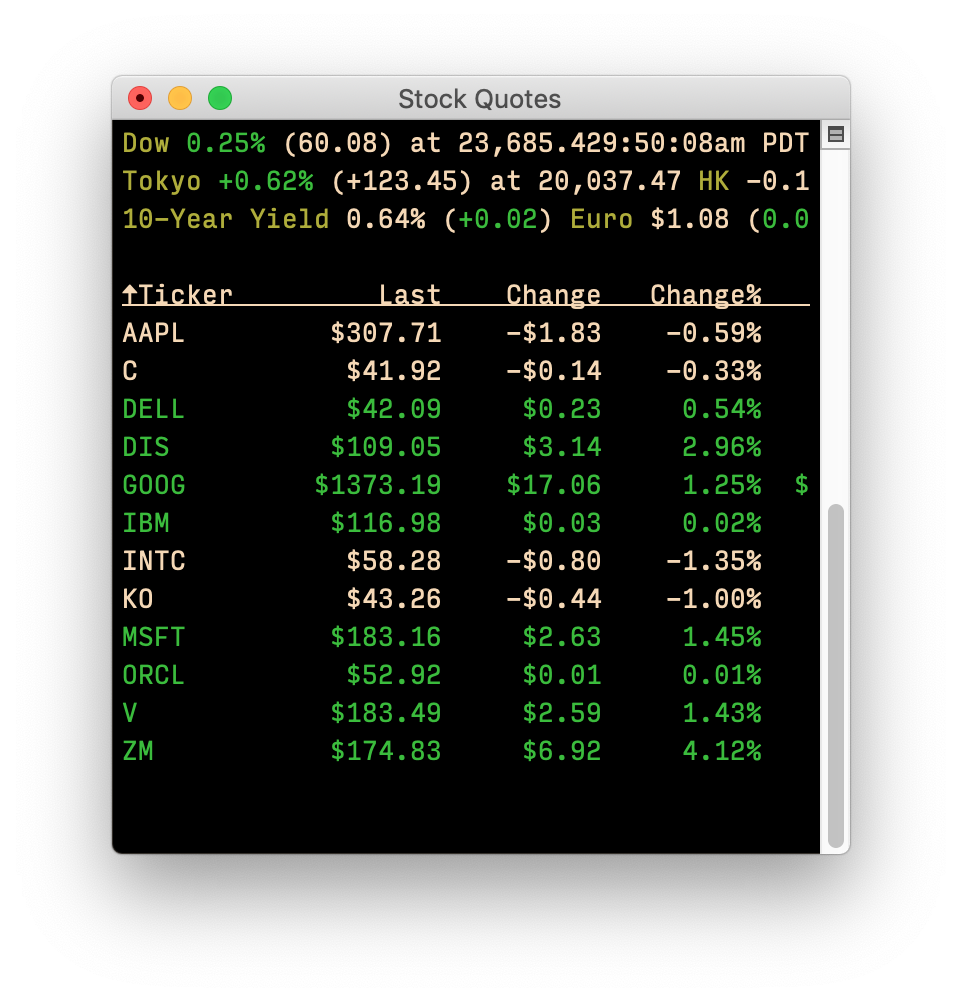The width and height of the screenshot is (962, 1002).
Task: Select the V ticker symbol
Action: pos(130,713)
